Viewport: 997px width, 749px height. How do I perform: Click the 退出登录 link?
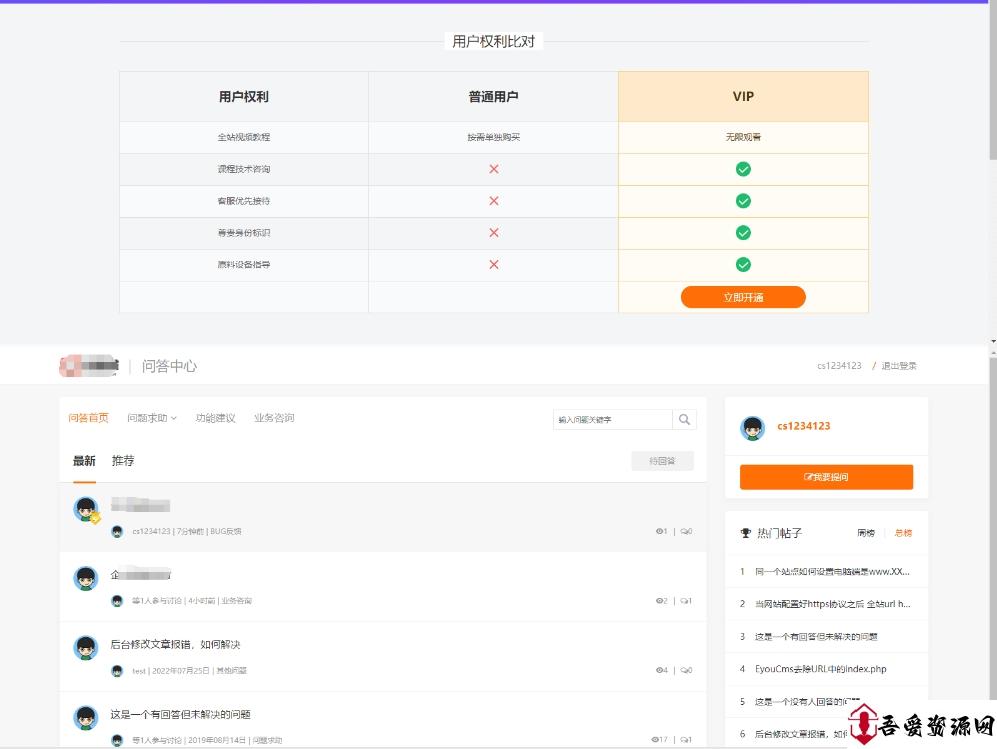898,366
